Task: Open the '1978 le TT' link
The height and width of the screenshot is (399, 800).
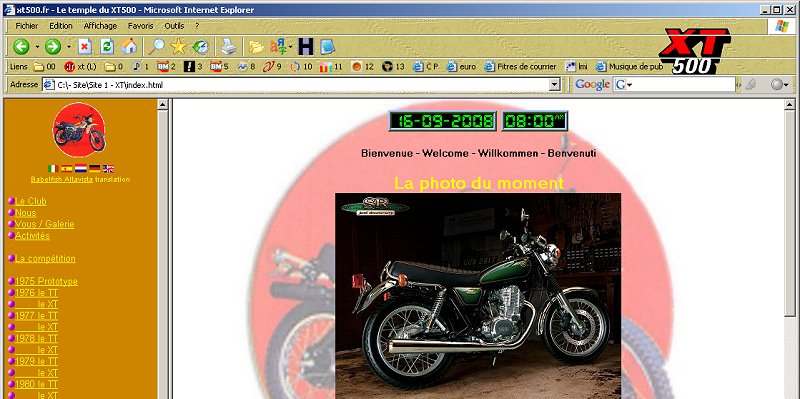Action: tap(36, 338)
